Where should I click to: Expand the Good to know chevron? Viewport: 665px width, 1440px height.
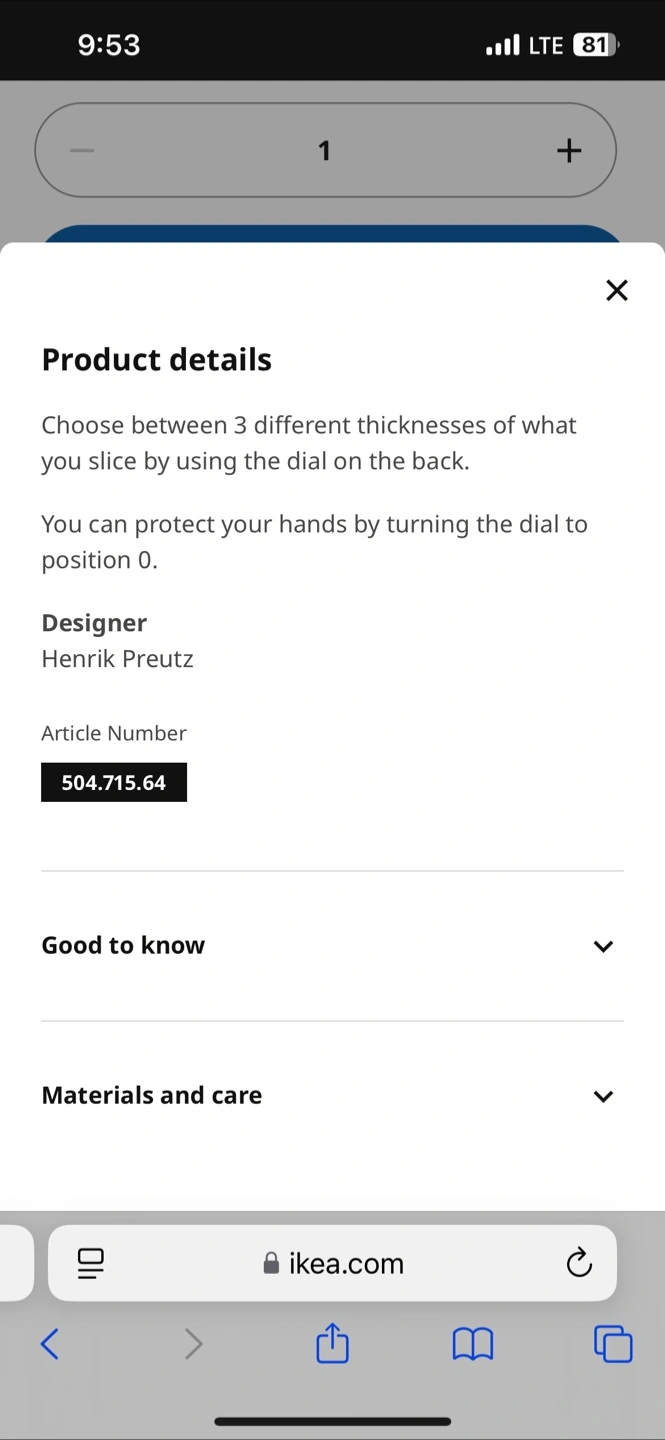[603, 946]
